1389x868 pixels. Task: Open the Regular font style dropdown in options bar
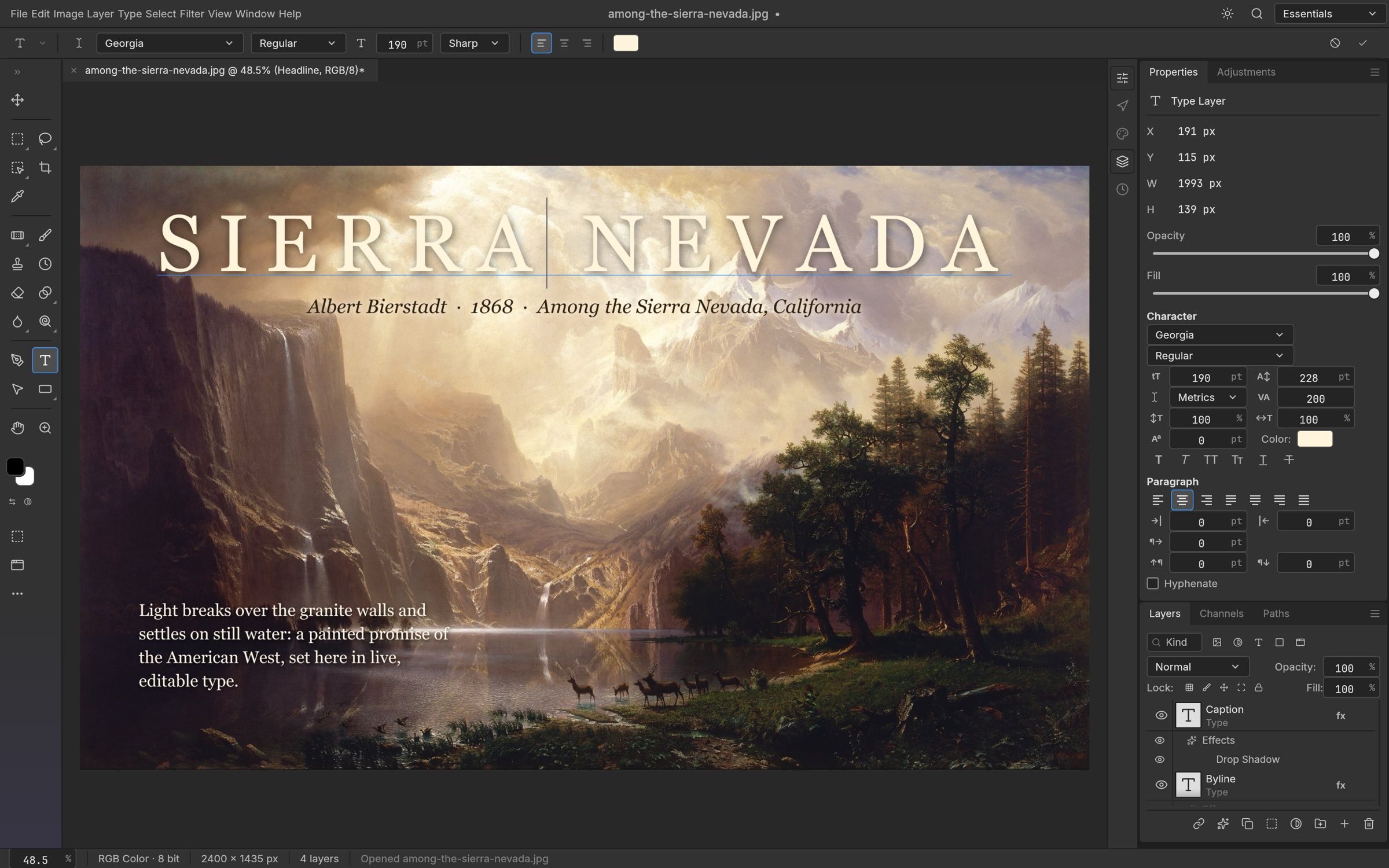tap(298, 43)
